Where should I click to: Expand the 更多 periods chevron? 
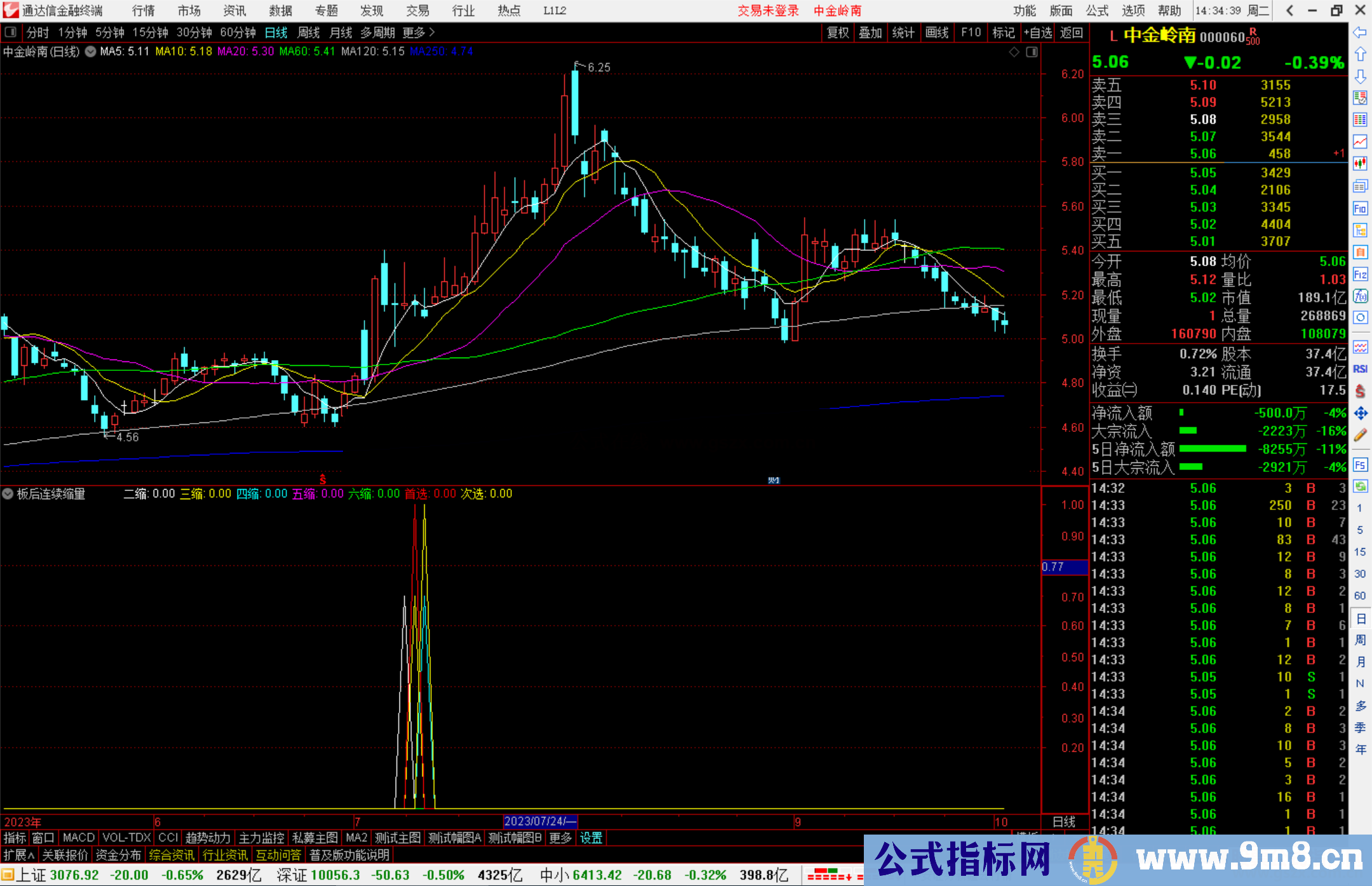tap(432, 32)
